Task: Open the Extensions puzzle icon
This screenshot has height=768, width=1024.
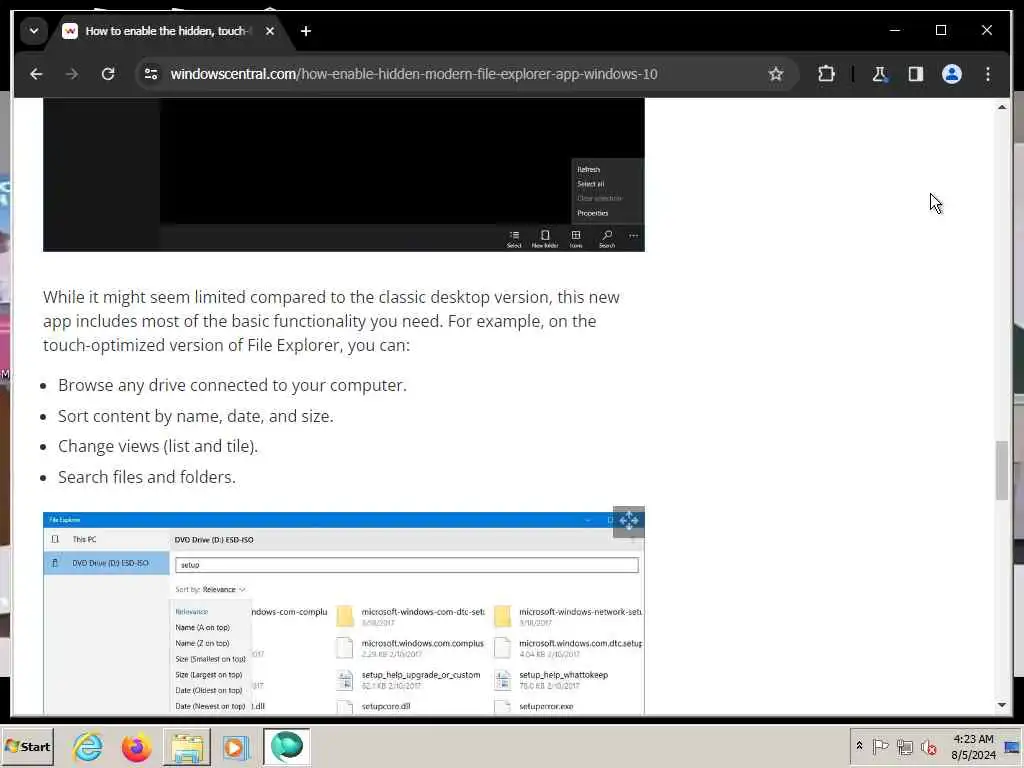Action: (826, 74)
